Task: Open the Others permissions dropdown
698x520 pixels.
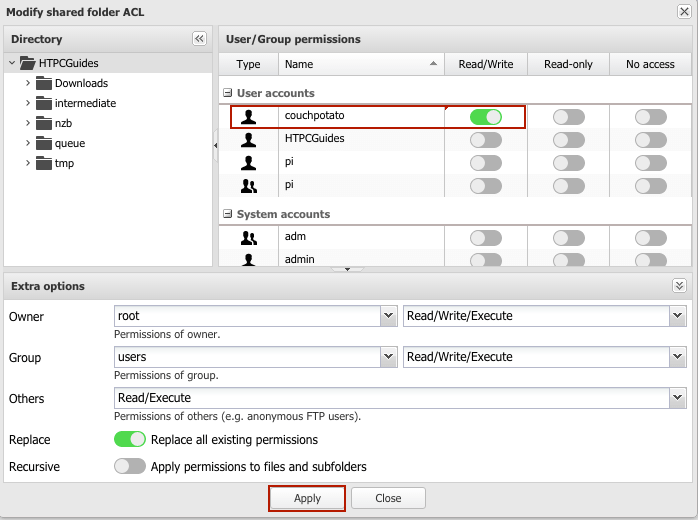Action: 677,398
